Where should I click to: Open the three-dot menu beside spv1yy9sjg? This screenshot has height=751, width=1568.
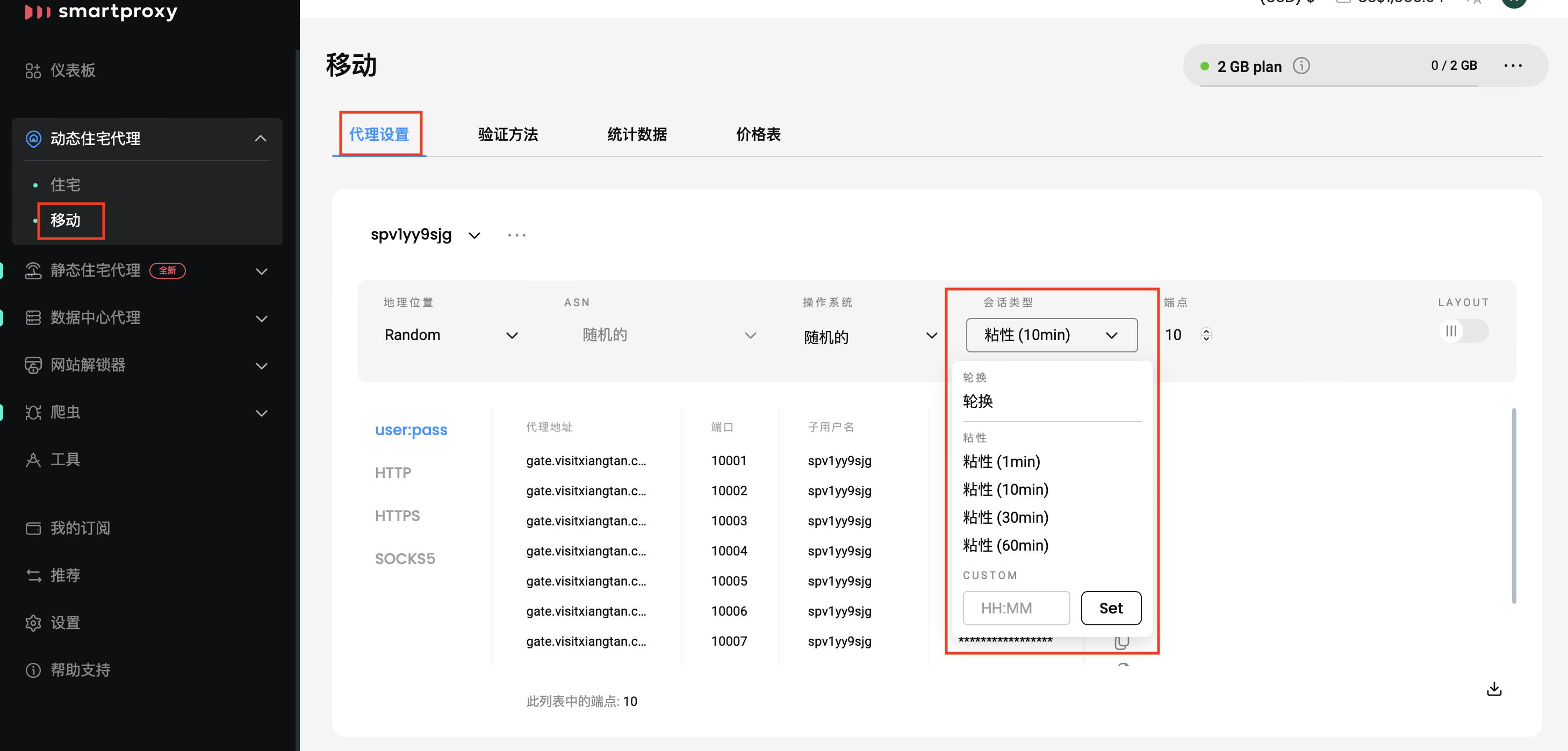tap(517, 235)
